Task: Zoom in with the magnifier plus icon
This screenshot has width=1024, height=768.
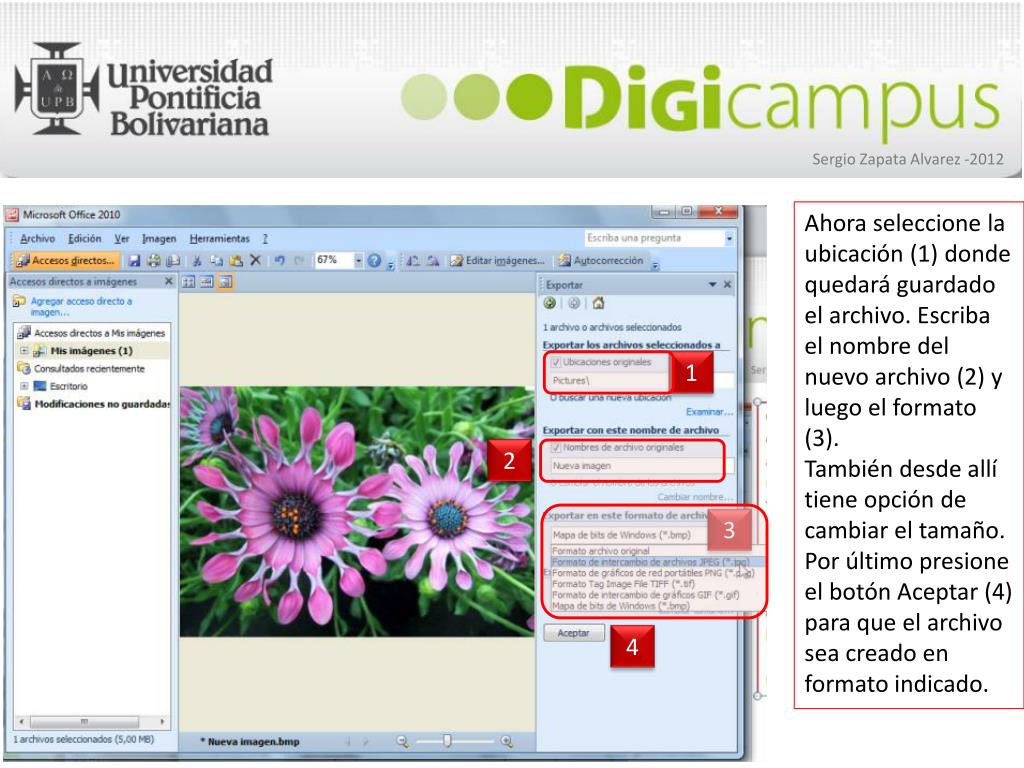Action: (507, 741)
